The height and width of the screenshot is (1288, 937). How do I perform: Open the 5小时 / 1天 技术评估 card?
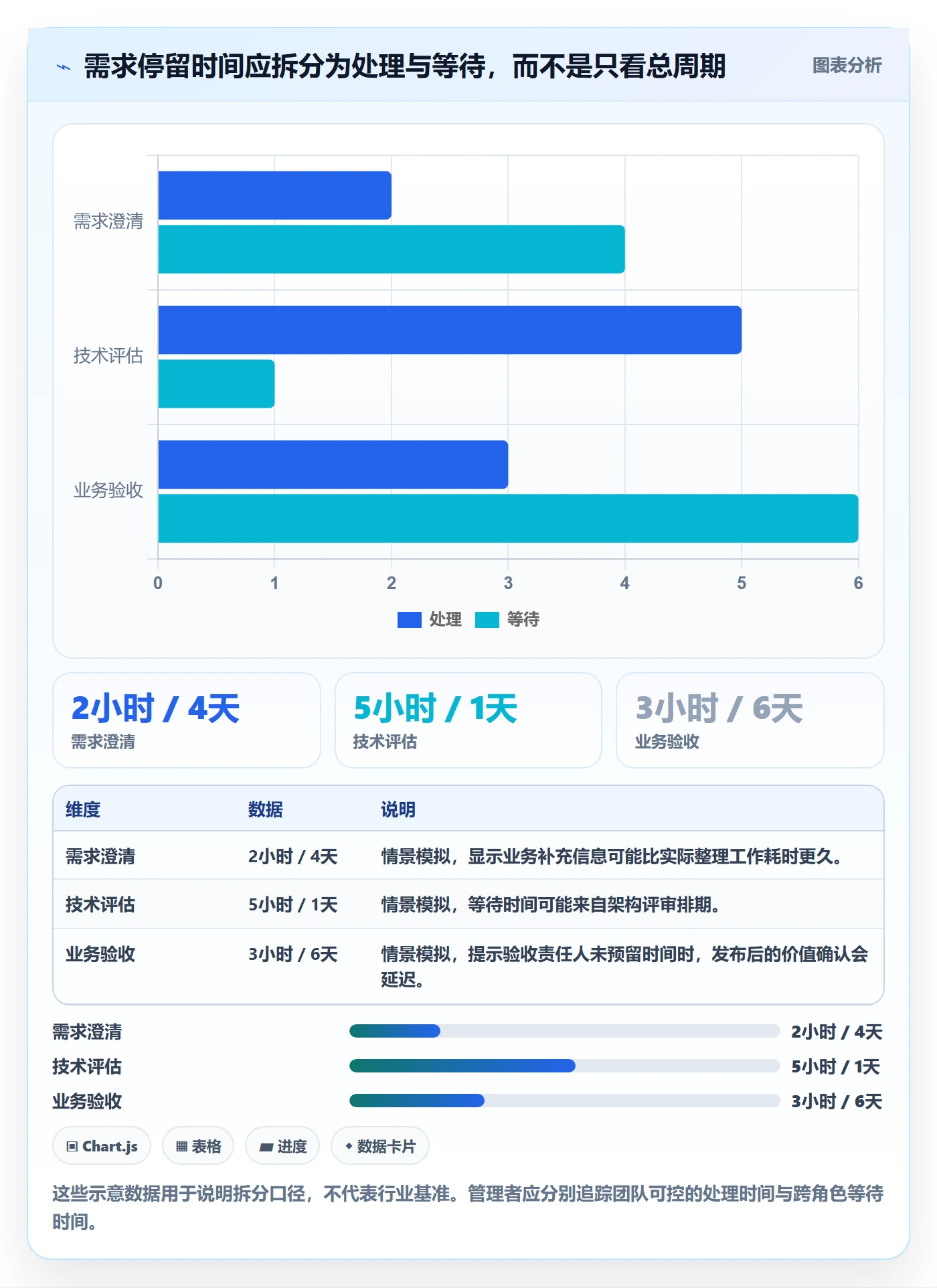click(468, 720)
